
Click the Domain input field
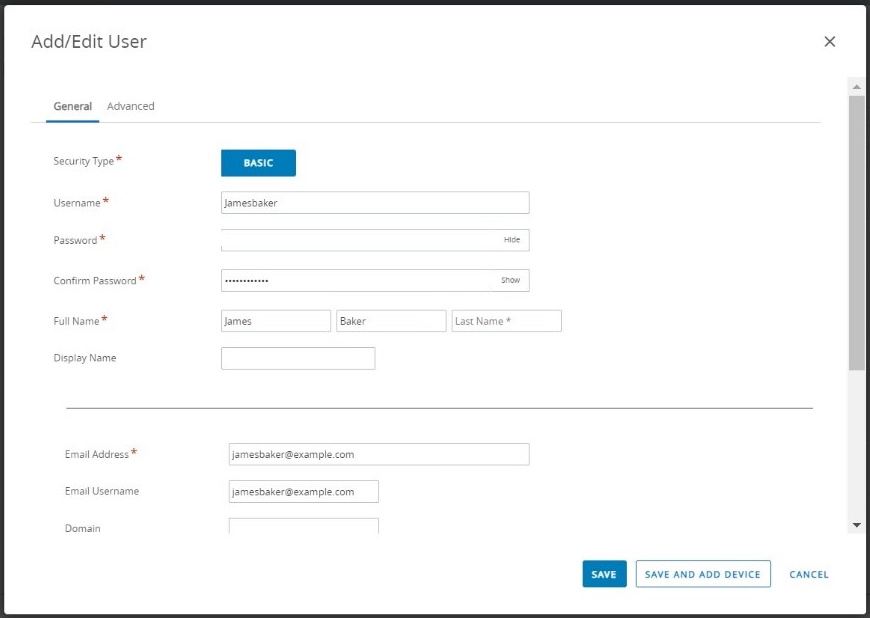point(303,526)
